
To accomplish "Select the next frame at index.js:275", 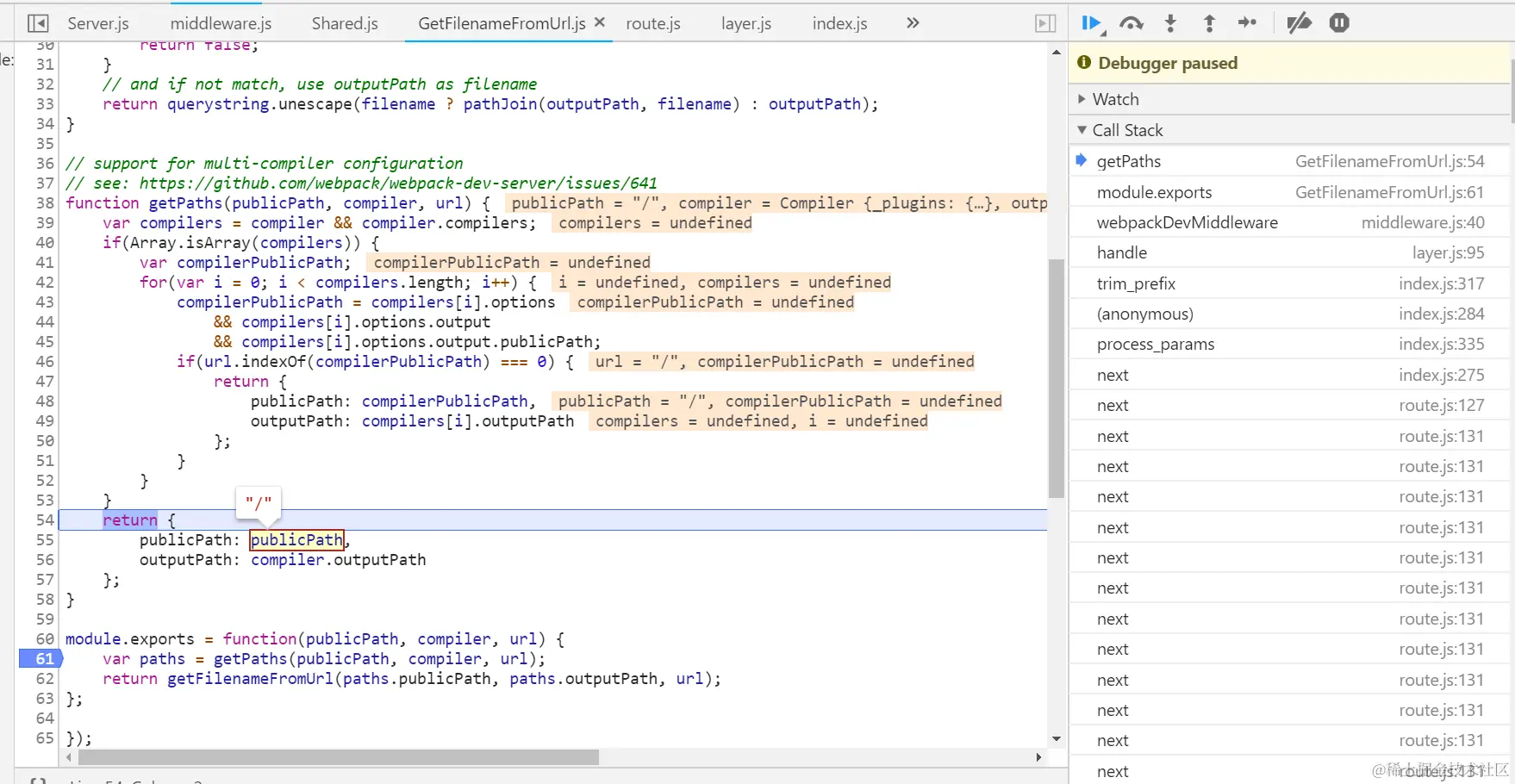I will tap(1290, 375).
